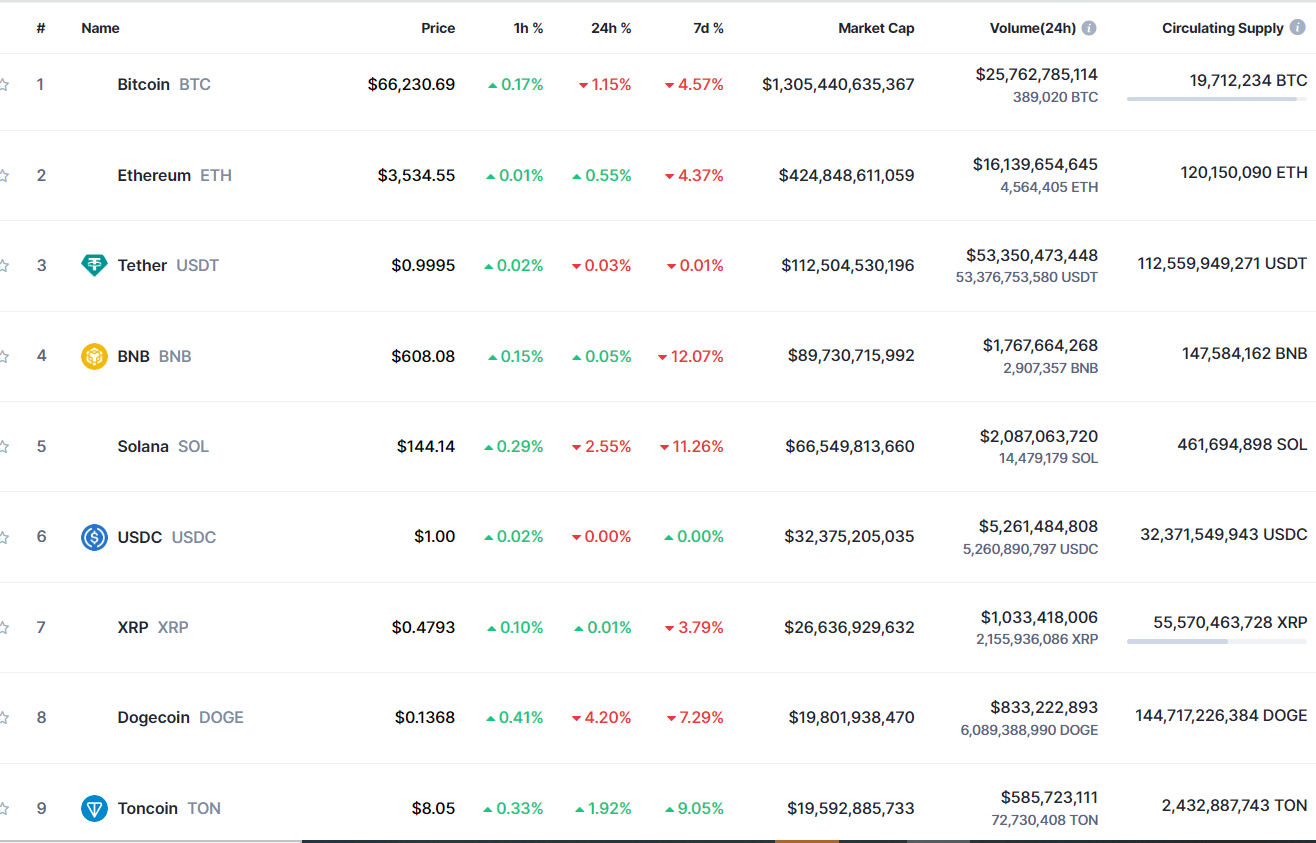The width and height of the screenshot is (1316, 843).
Task: Click BNB price $608.08
Action: coord(424,356)
